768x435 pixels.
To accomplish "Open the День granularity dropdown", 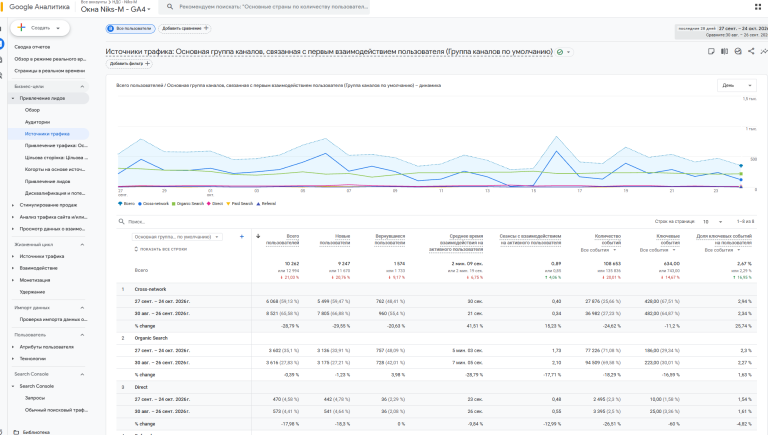I will 737,85.
